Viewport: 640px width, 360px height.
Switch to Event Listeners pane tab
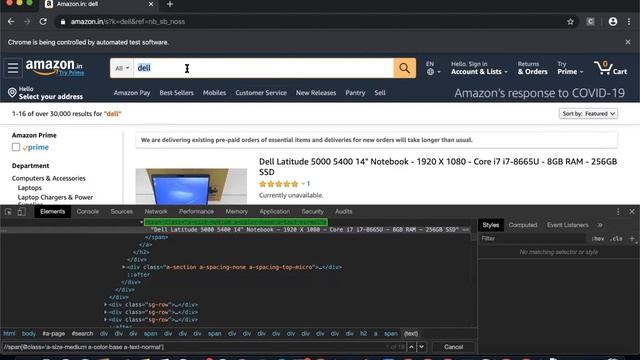click(568, 225)
